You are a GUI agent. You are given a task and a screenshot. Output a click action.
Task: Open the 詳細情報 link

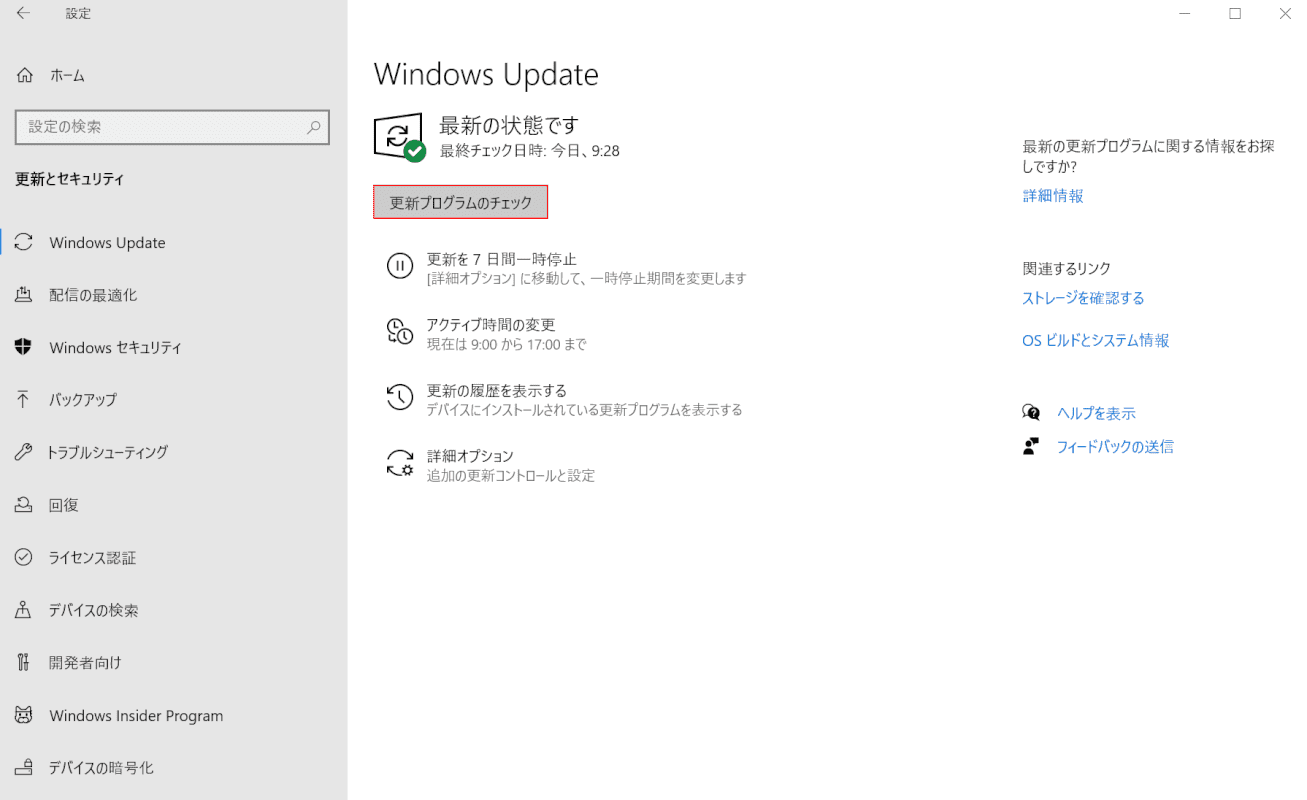[x=1053, y=196]
